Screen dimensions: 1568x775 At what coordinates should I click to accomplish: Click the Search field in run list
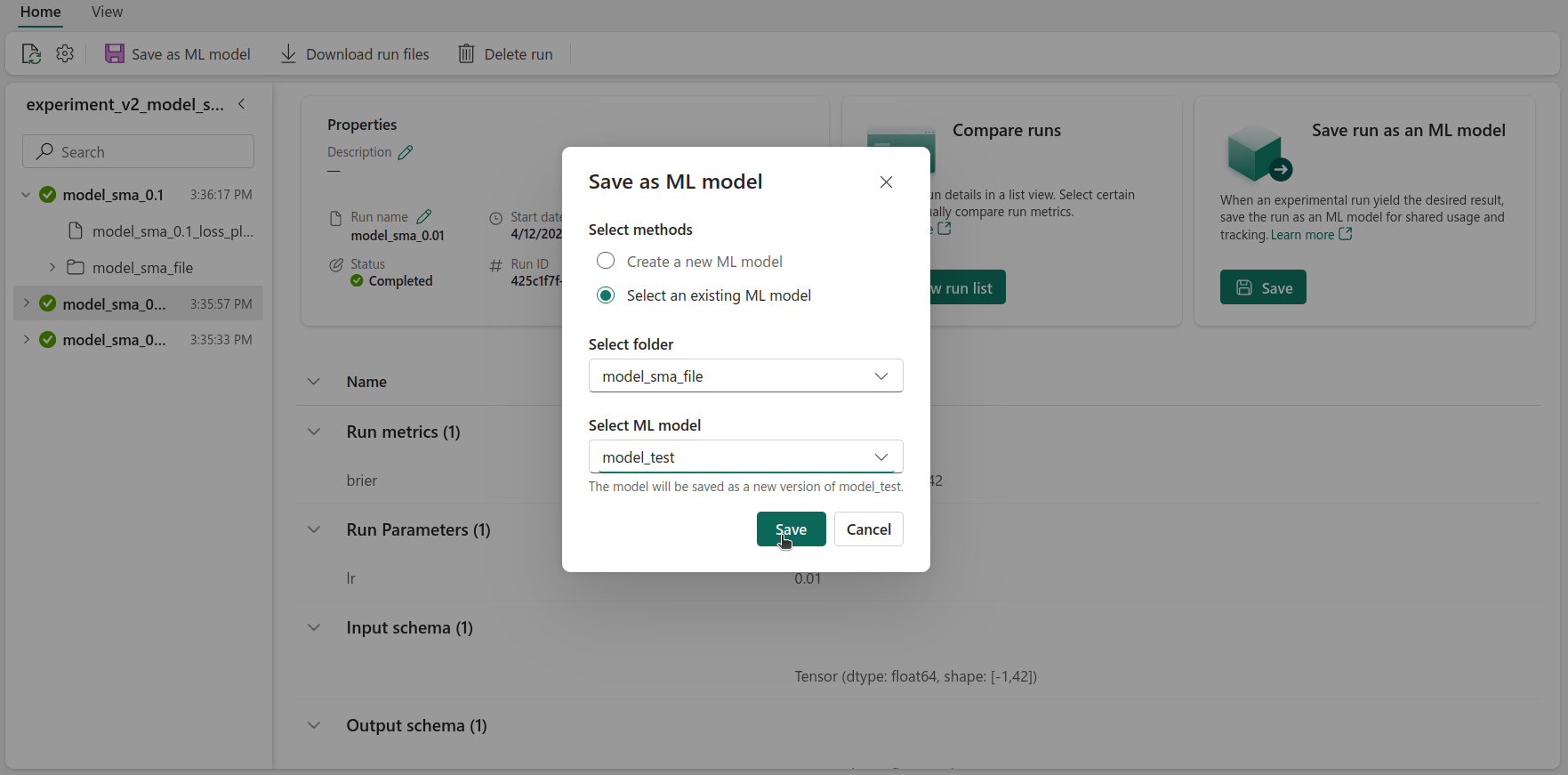(139, 152)
